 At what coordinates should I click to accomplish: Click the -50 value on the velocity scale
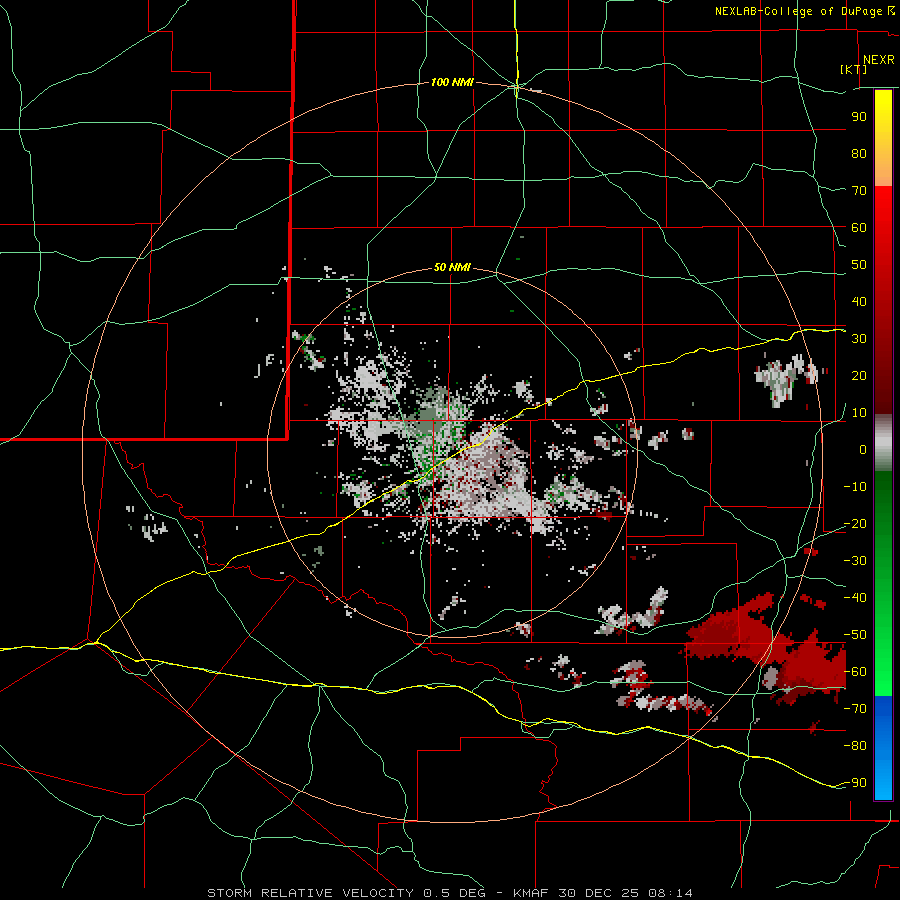click(x=855, y=635)
